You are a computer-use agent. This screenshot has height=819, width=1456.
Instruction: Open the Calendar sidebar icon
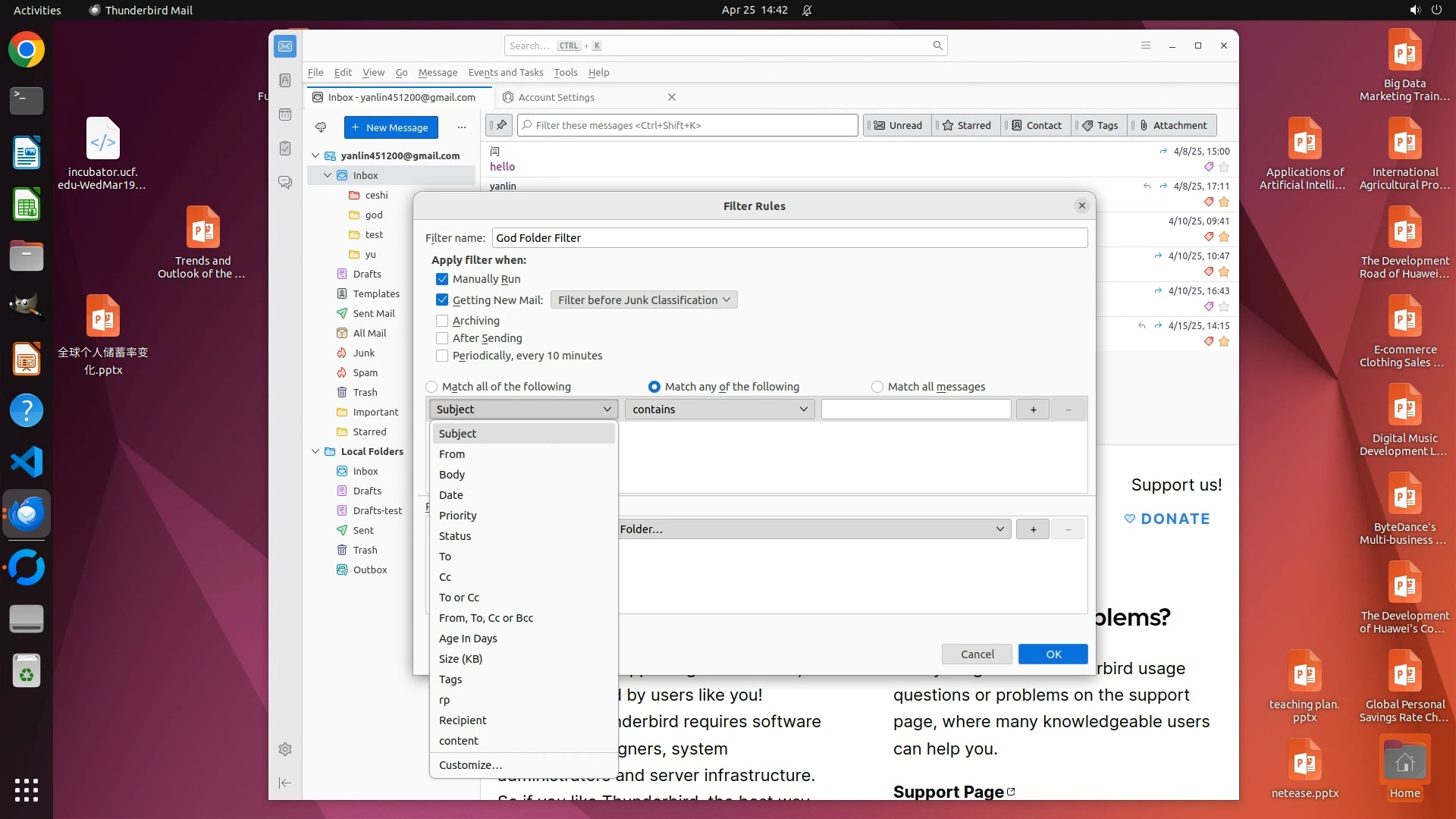coord(285,115)
